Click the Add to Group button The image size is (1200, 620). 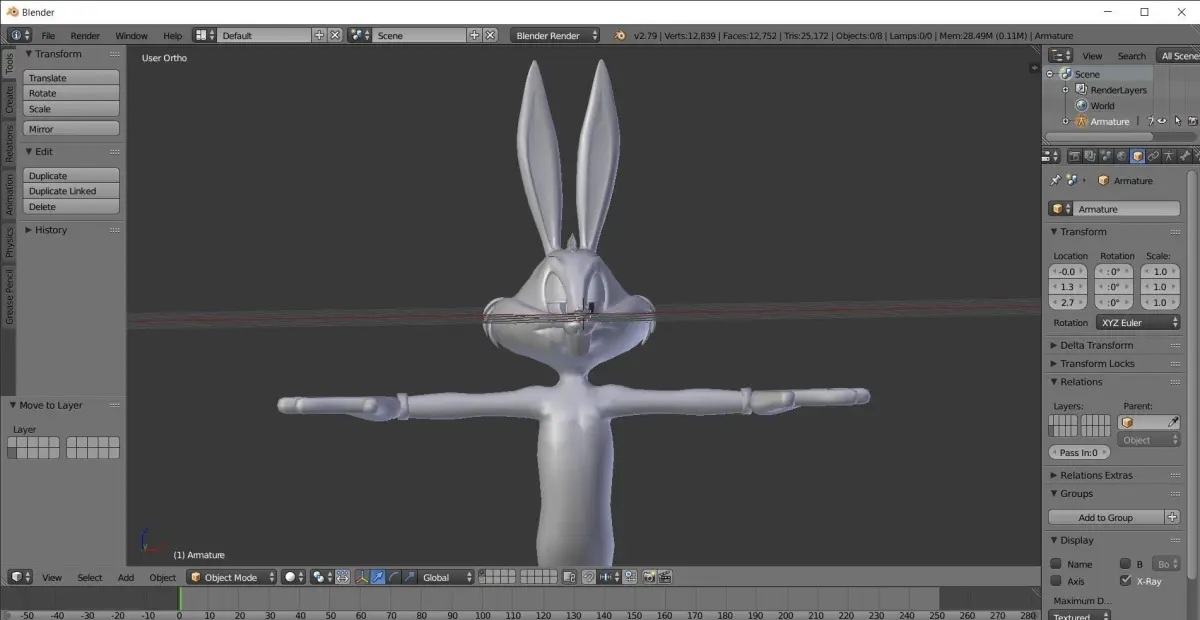tap(1106, 517)
